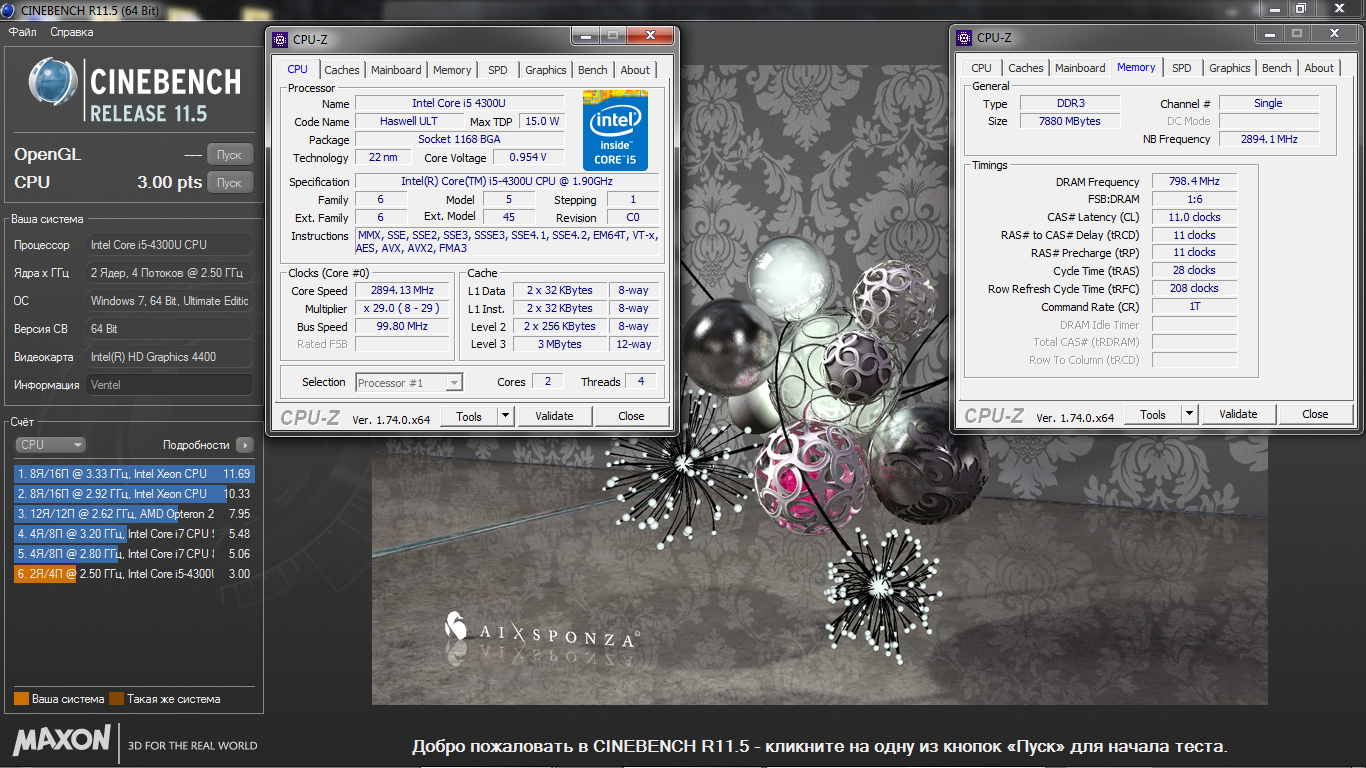
Task: Open Tools dropdown arrow in right CPU-Z
Action: coord(1189,414)
